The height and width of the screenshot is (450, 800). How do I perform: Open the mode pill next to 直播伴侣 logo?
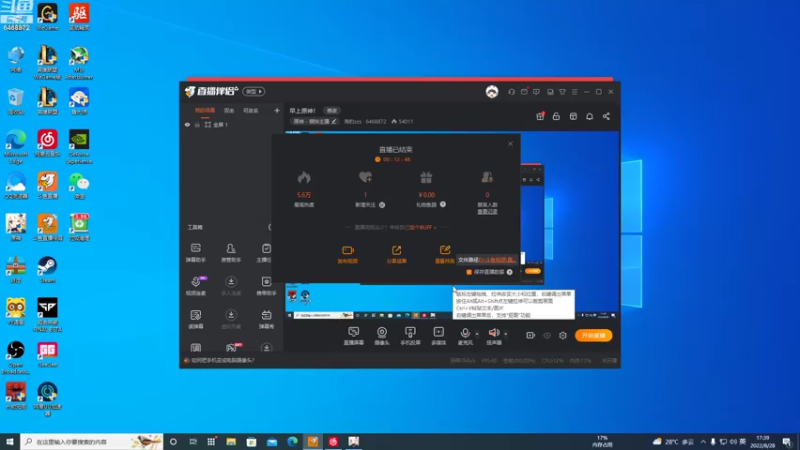tap(254, 91)
